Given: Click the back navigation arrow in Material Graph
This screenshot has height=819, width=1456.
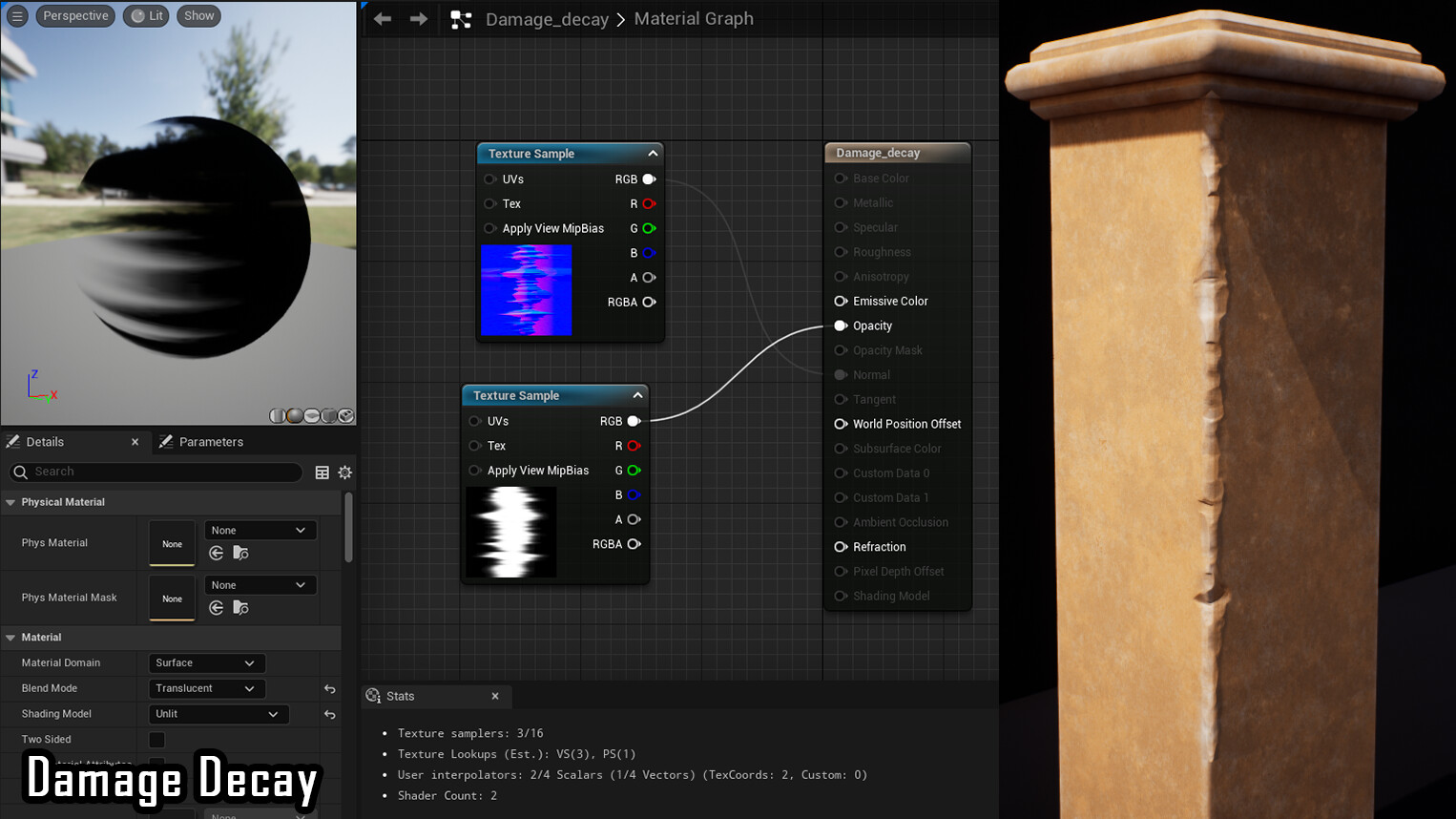Looking at the screenshot, I should tap(382, 18).
